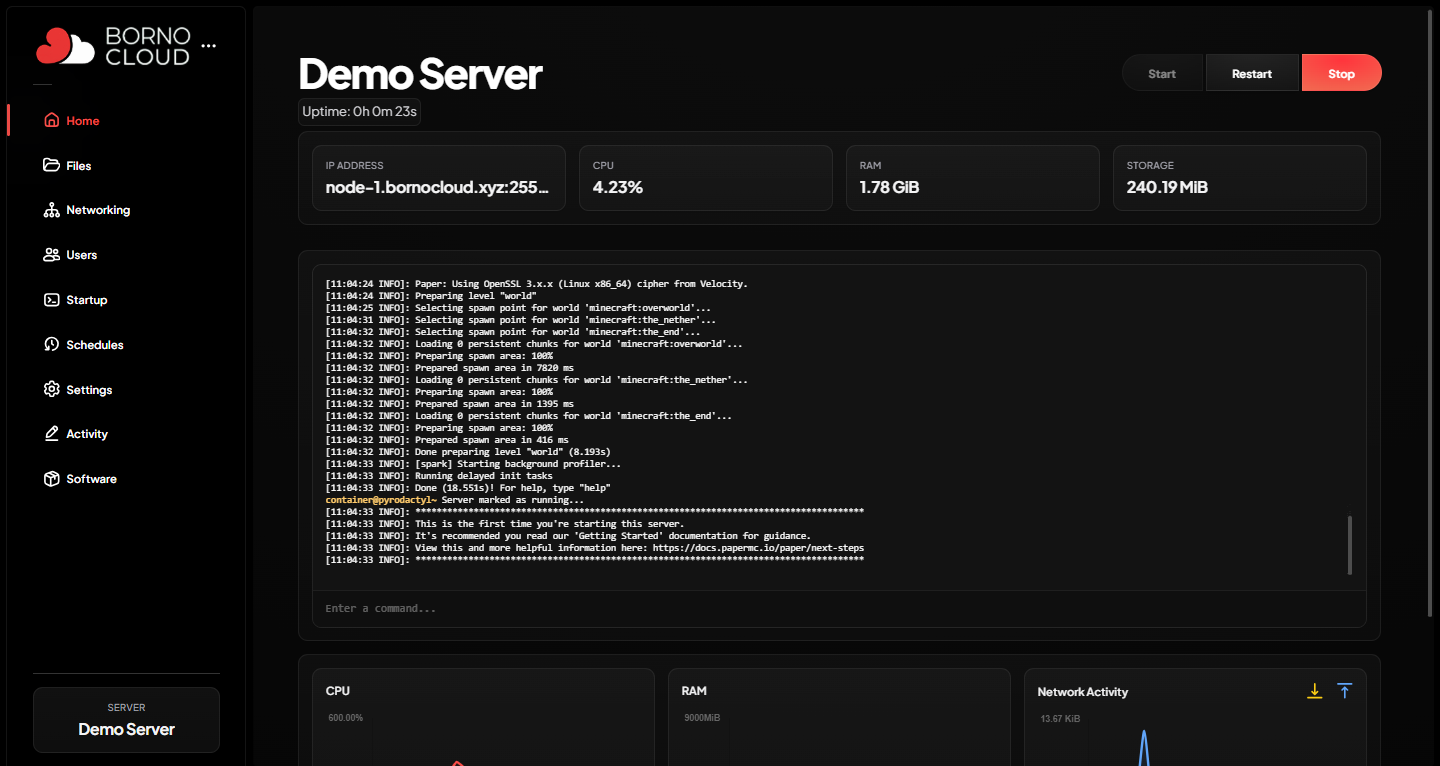The width and height of the screenshot is (1440, 766).
Task: Click the Home house icon in sidebar
Action: [52, 121]
